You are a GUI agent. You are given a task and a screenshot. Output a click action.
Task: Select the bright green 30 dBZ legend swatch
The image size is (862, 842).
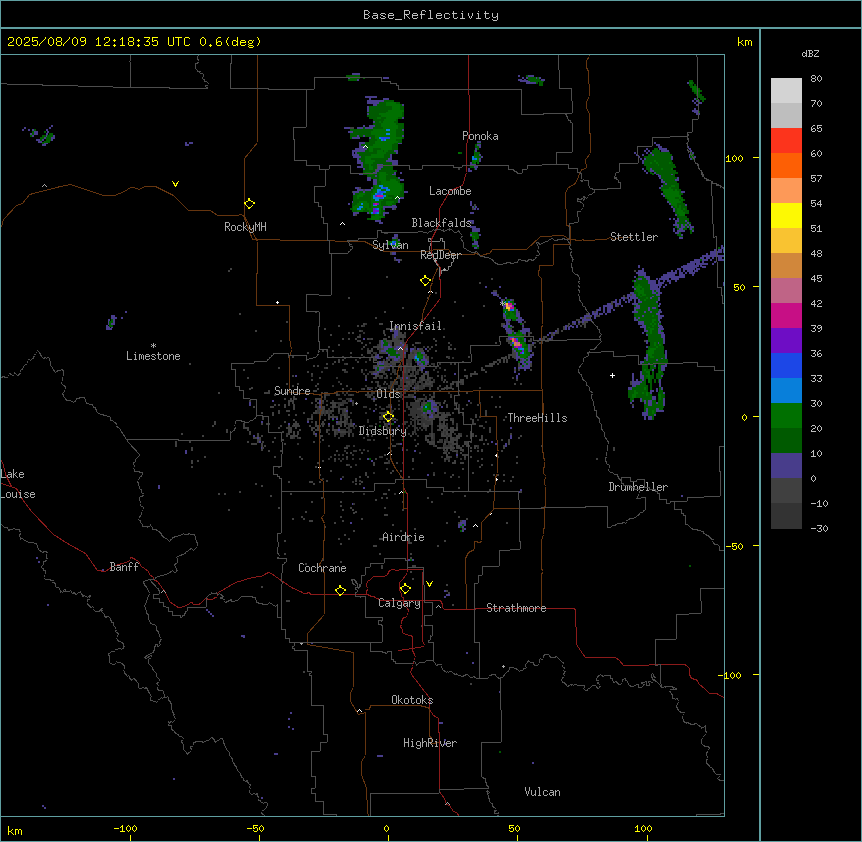click(x=786, y=416)
